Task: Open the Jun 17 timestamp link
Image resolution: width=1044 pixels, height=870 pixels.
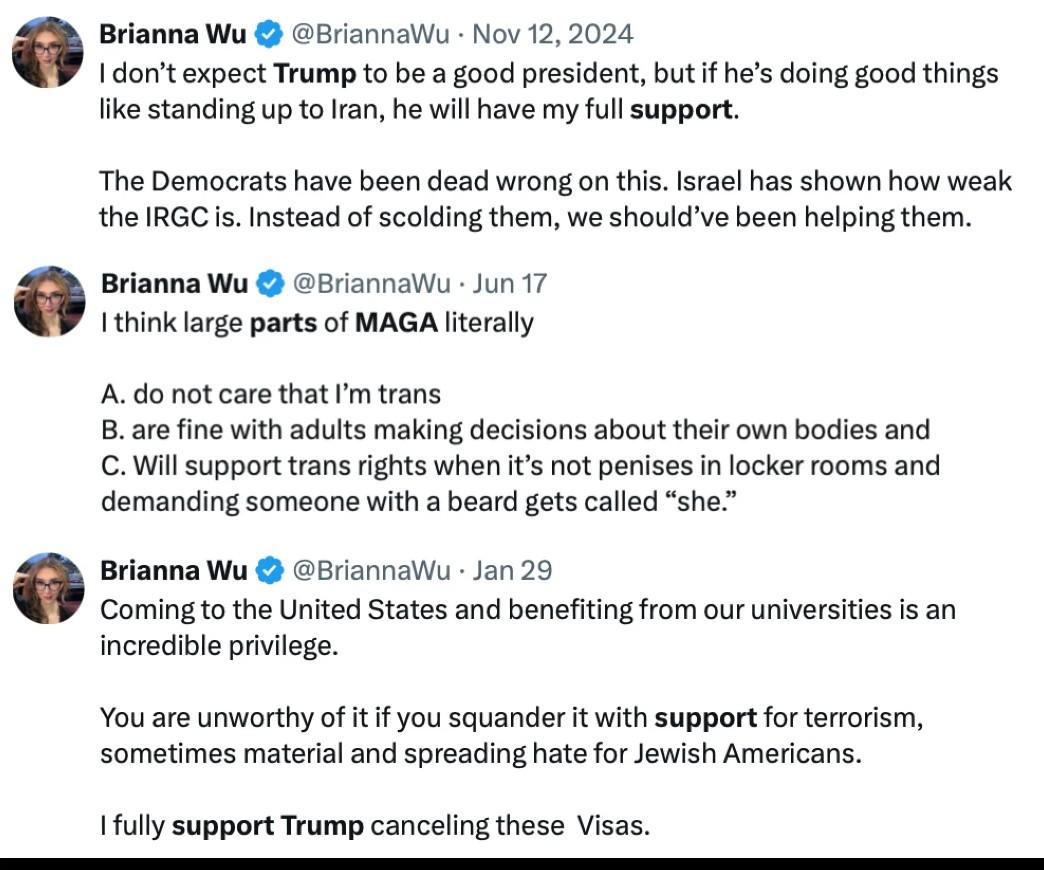Action: coord(510,284)
